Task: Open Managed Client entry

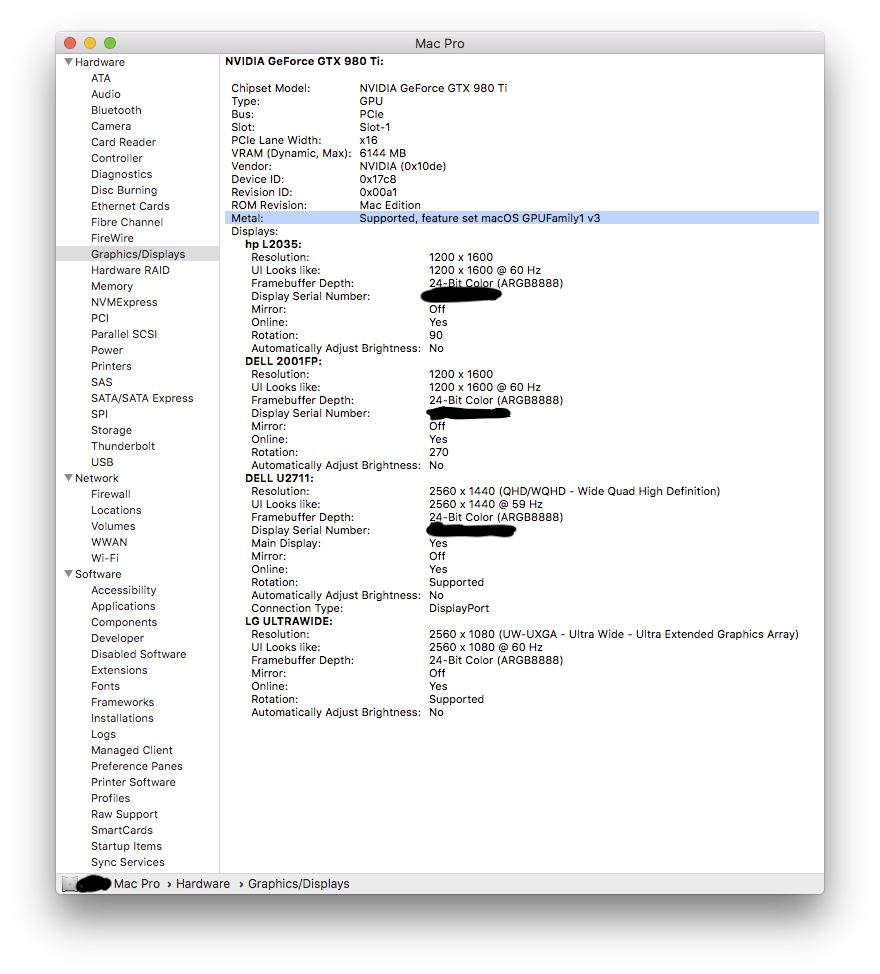Action: point(132,750)
